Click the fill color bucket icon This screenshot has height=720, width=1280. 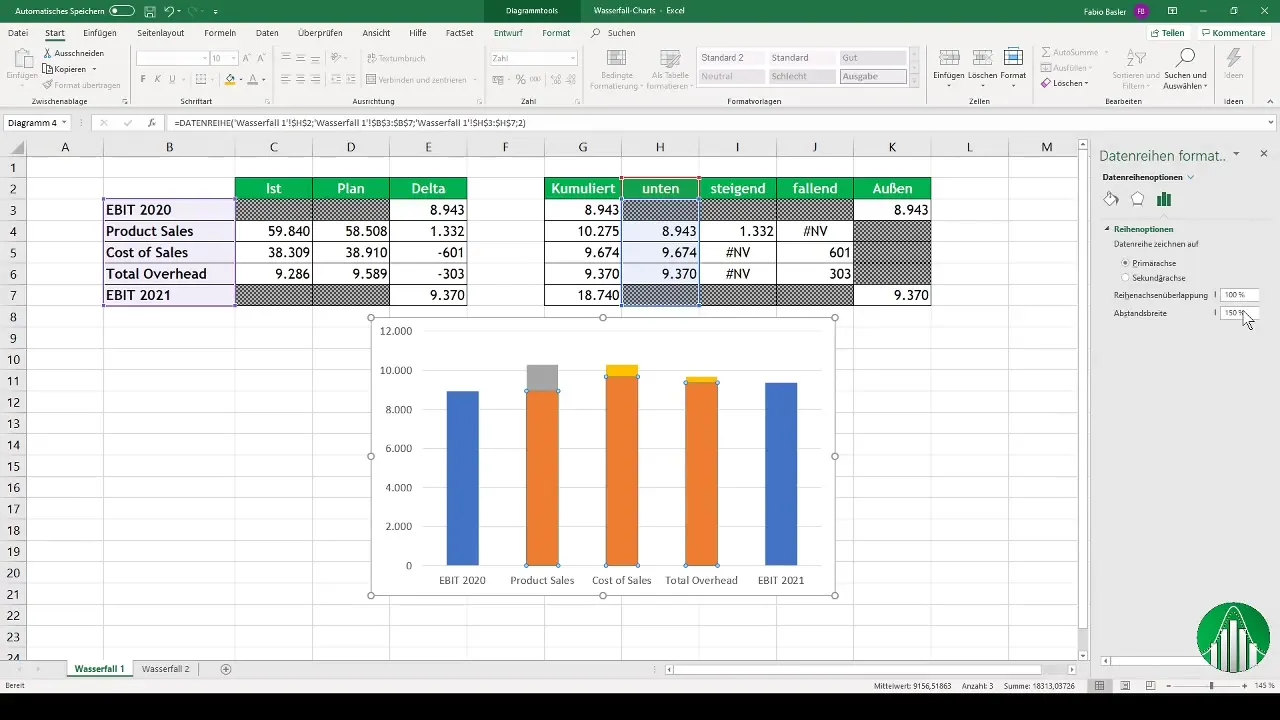(x=230, y=79)
